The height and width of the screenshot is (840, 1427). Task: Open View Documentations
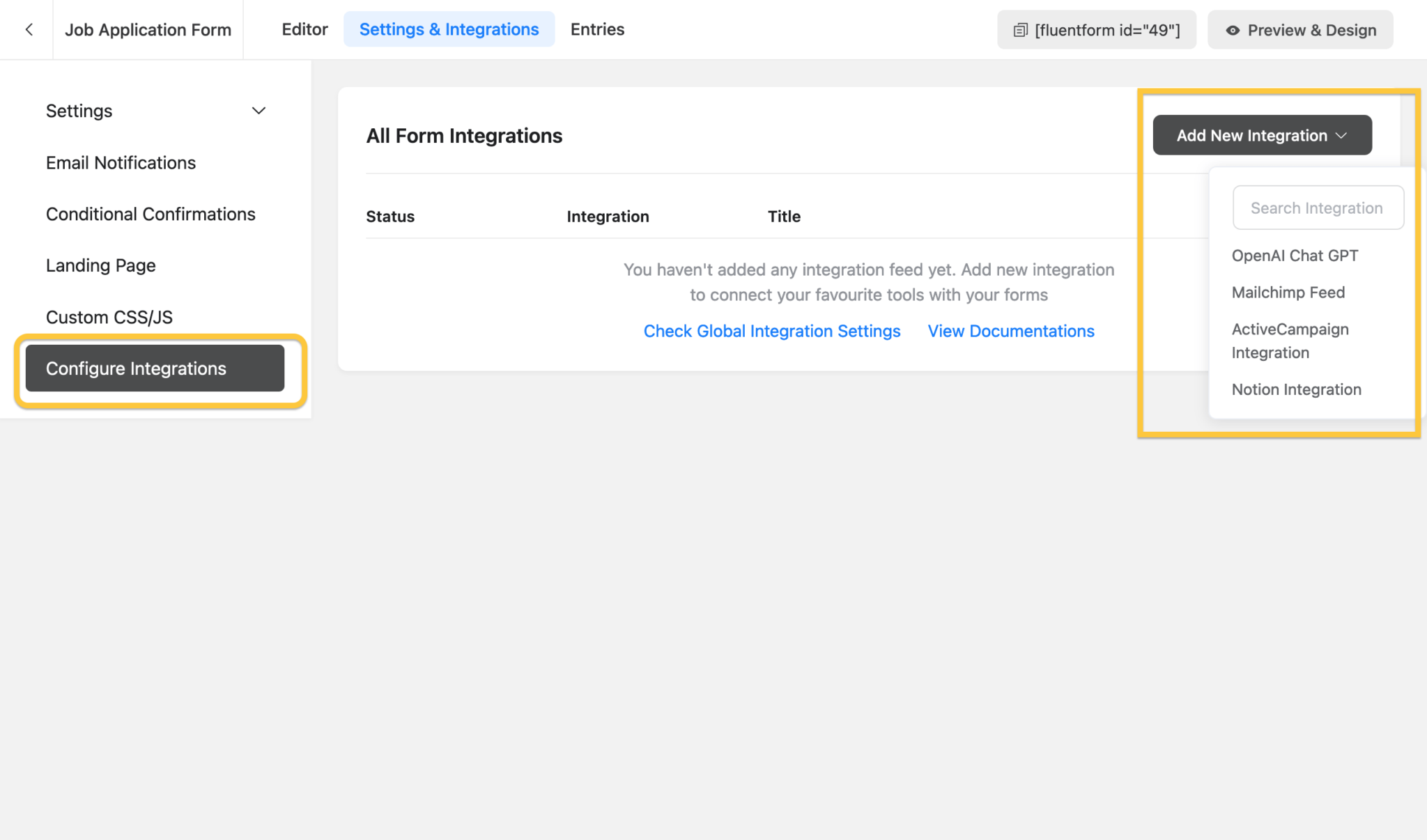(1011, 331)
